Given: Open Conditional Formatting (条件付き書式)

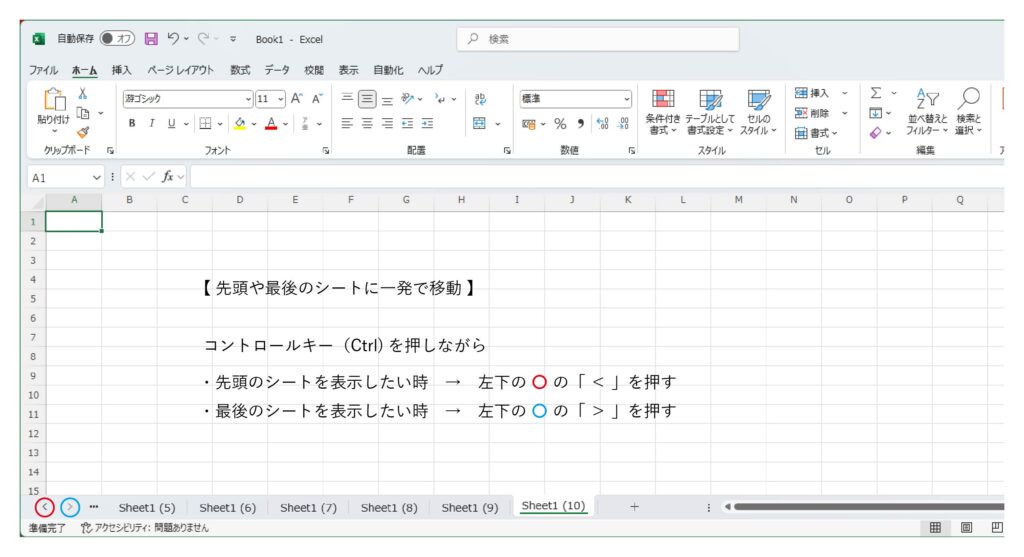Looking at the screenshot, I should [663, 110].
